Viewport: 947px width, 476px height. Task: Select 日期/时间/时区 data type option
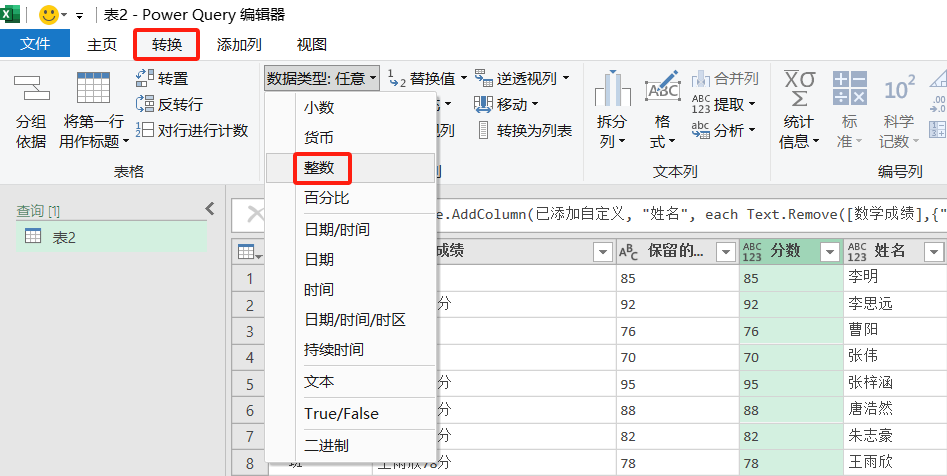click(350, 320)
